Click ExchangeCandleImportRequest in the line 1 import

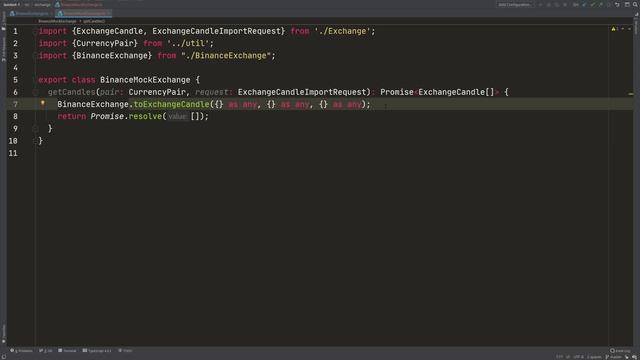tap(216, 31)
